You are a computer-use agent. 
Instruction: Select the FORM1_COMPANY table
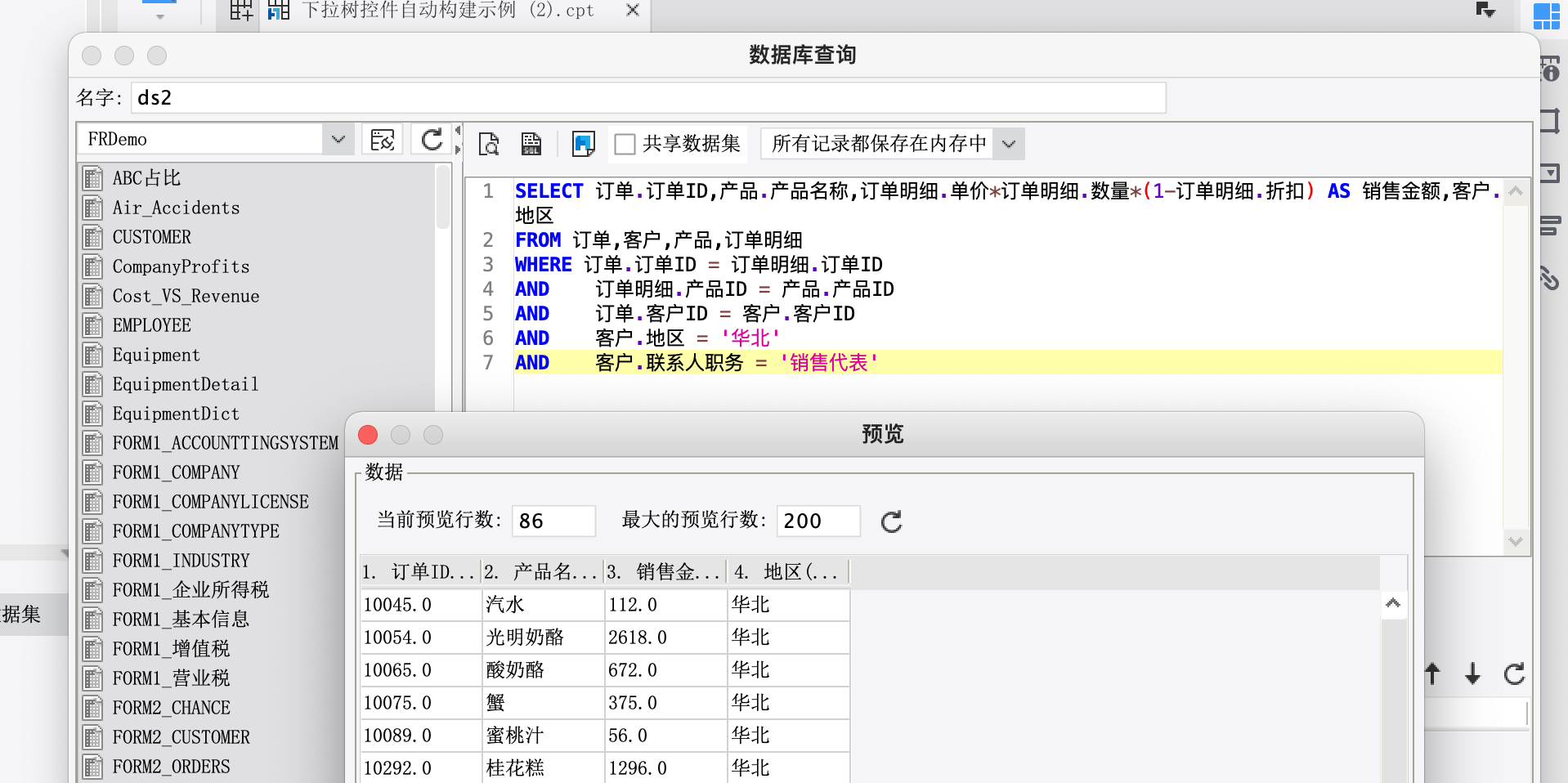point(213,472)
